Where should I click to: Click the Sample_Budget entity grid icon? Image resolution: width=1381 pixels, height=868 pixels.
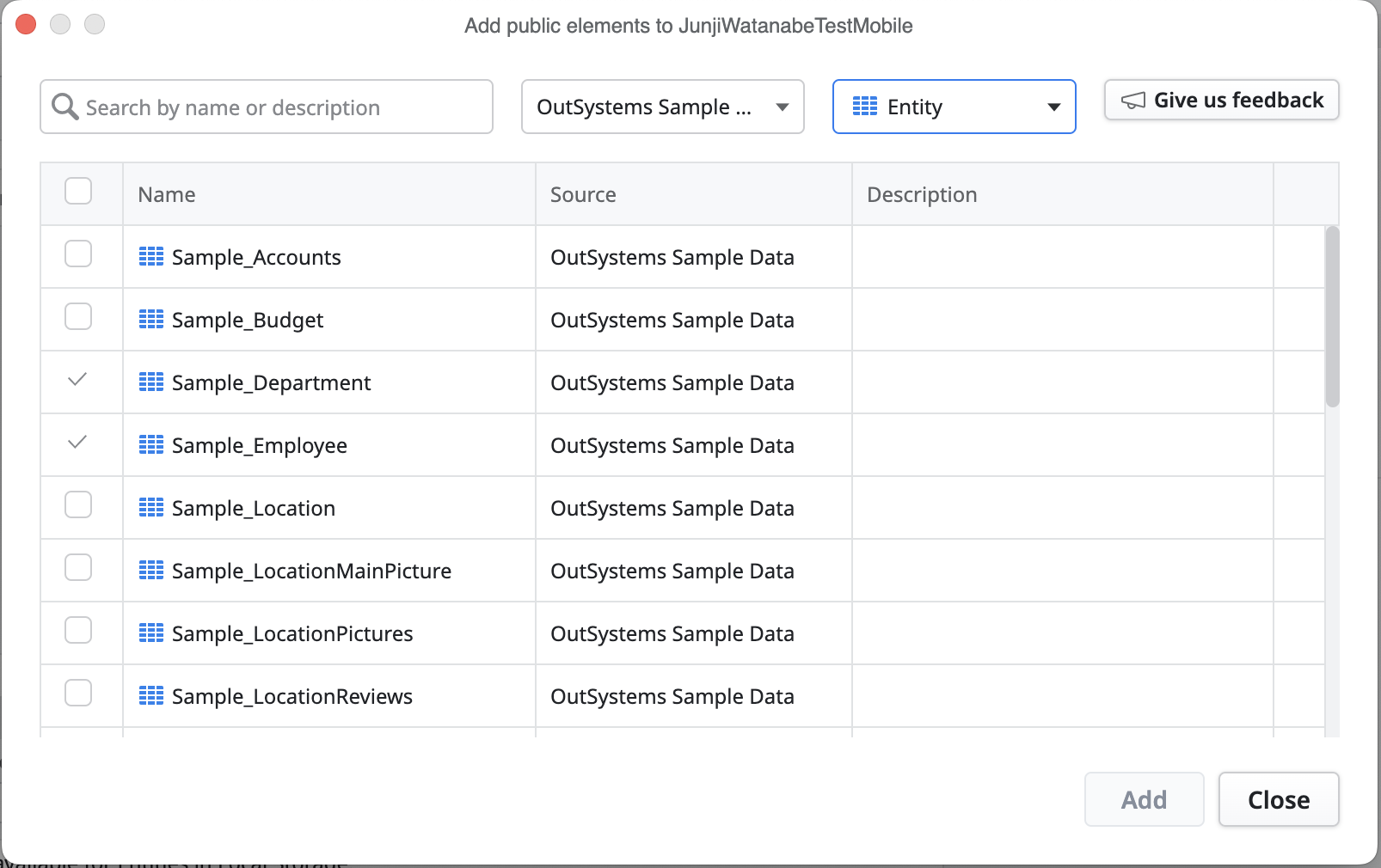pos(151,320)
